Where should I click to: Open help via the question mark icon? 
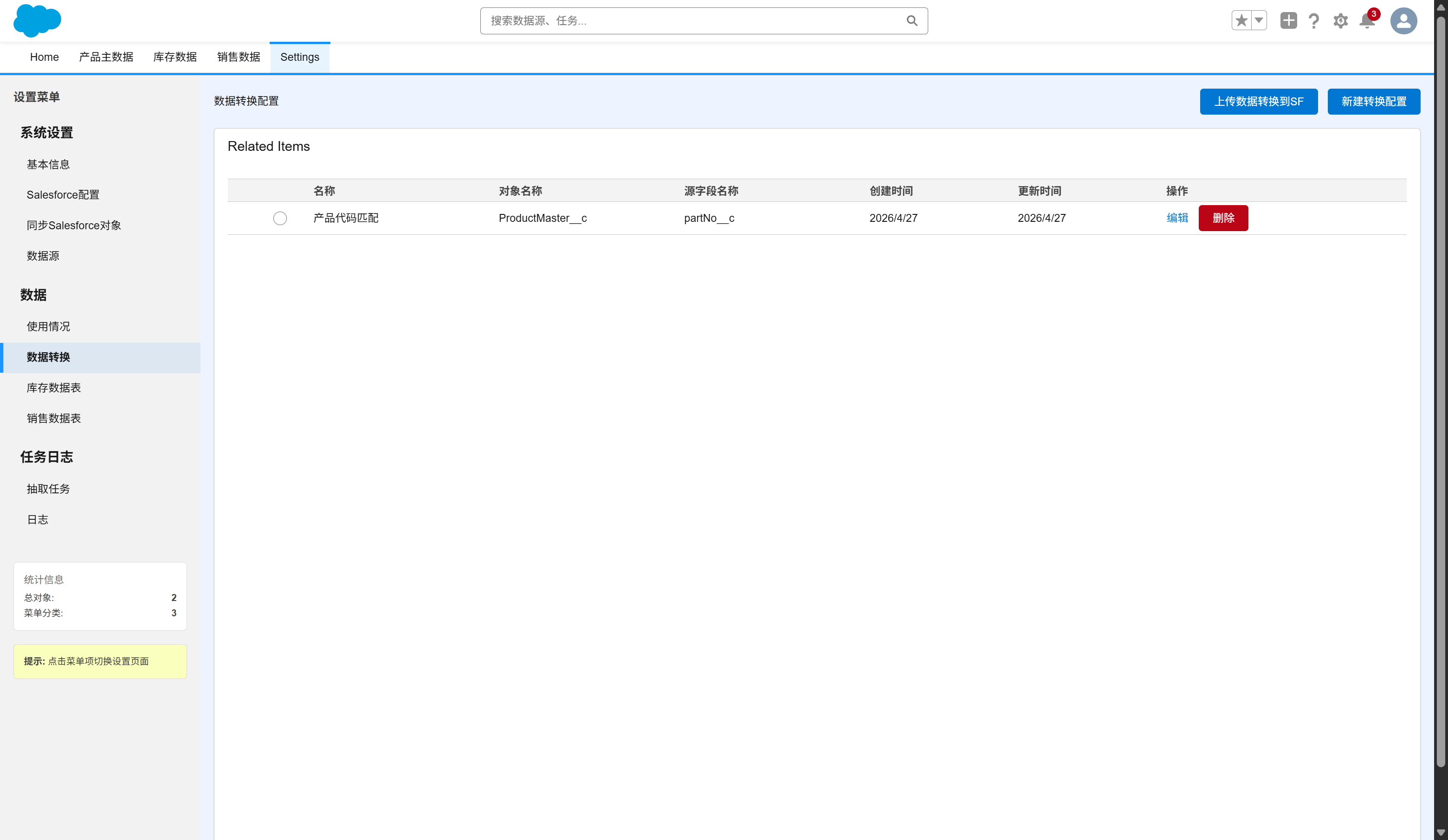pyautogui.click(x=1313, y=20)
